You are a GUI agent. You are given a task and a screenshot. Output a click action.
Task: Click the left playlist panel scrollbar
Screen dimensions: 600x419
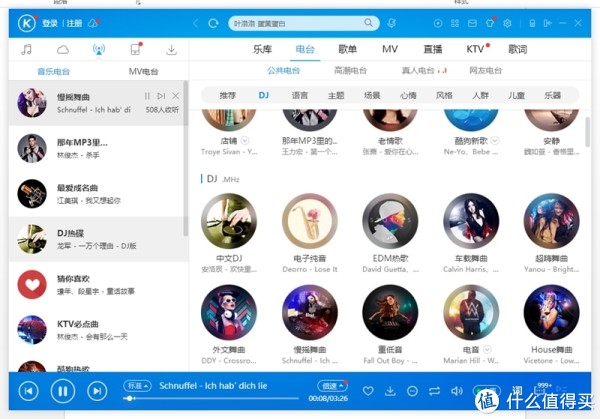pos(186,158)
